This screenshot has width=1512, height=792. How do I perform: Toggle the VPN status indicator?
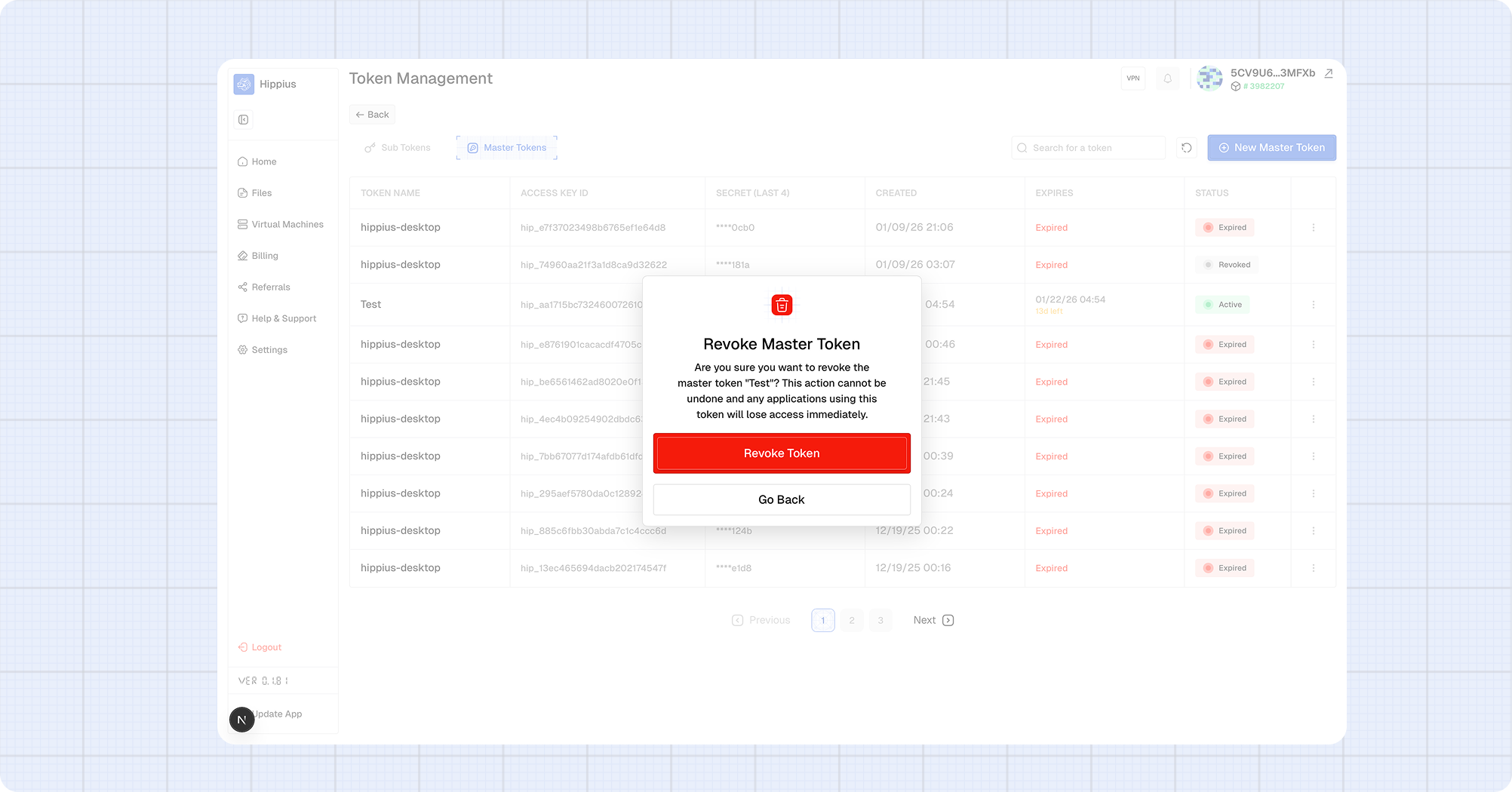pyautogui.click(x=1132, y=78)
